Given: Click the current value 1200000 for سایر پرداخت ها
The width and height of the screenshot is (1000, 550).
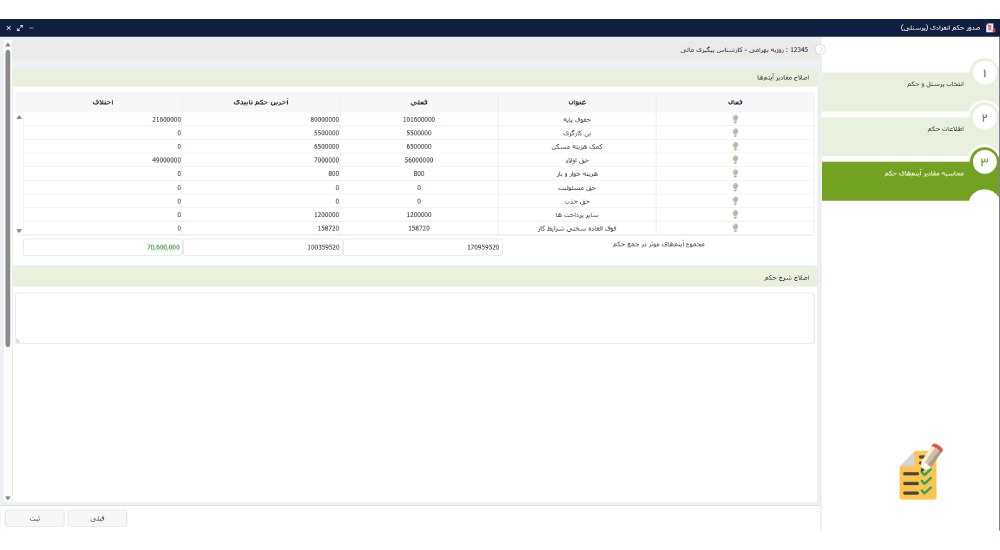Looking at the screenshot, I should click(x=419, y=214).
